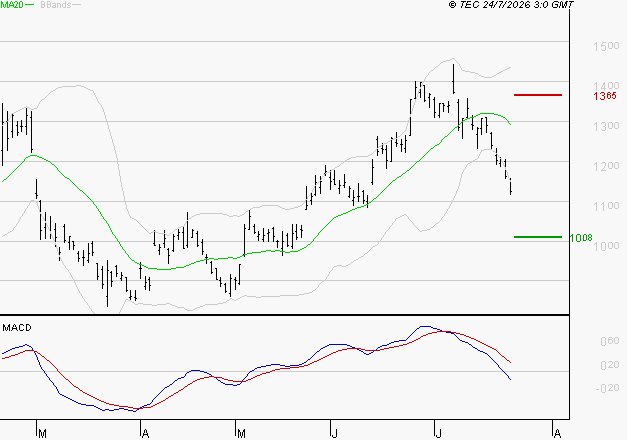Viewport: 627px width, 440px height.
Task: Click the BBands legend label
Action: tap(56, 4)
